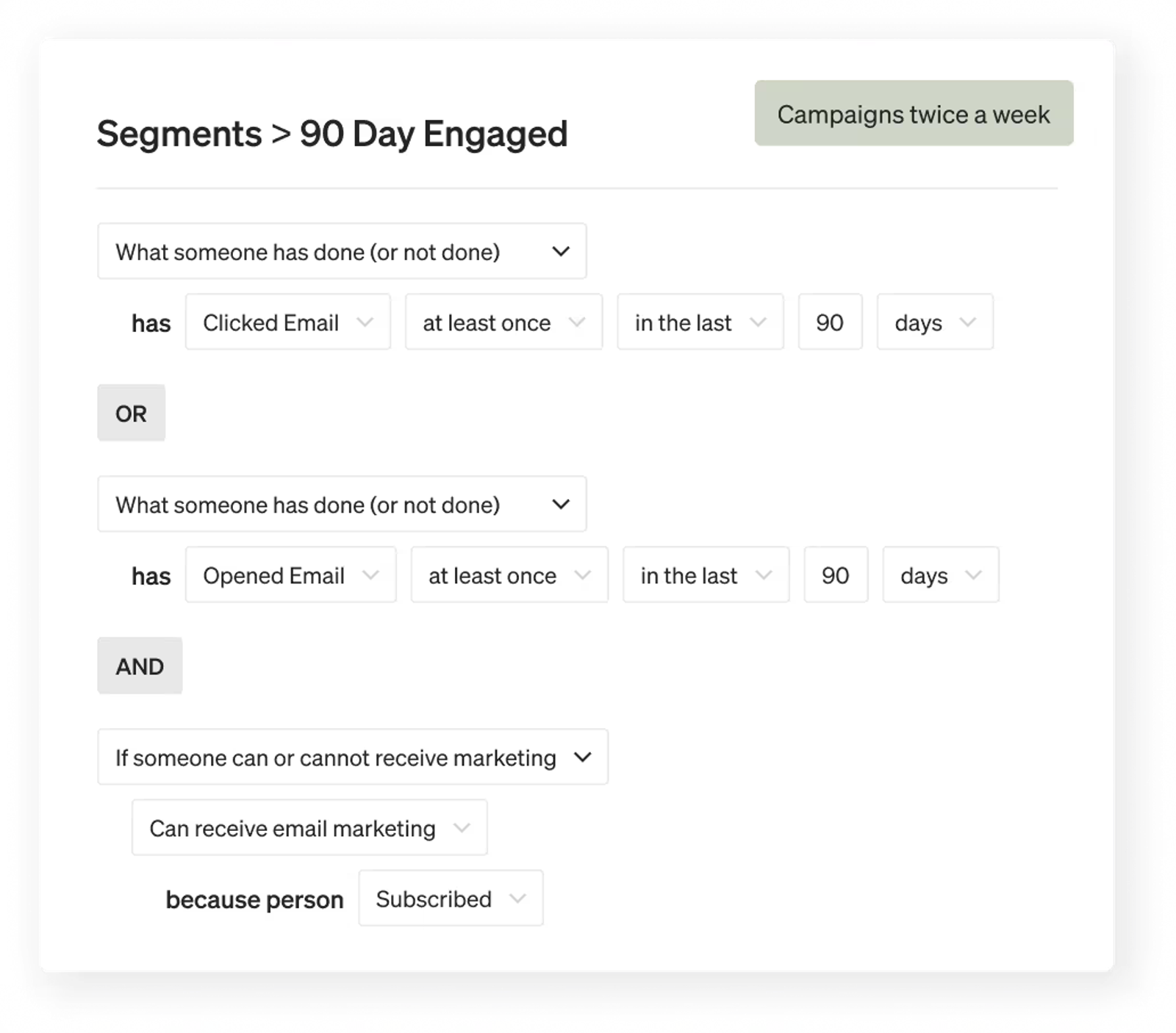The height and width of the screenshot is (1033, 1176).
Task: Click the 90 field in Opened Email row
Action: [836, 575]
